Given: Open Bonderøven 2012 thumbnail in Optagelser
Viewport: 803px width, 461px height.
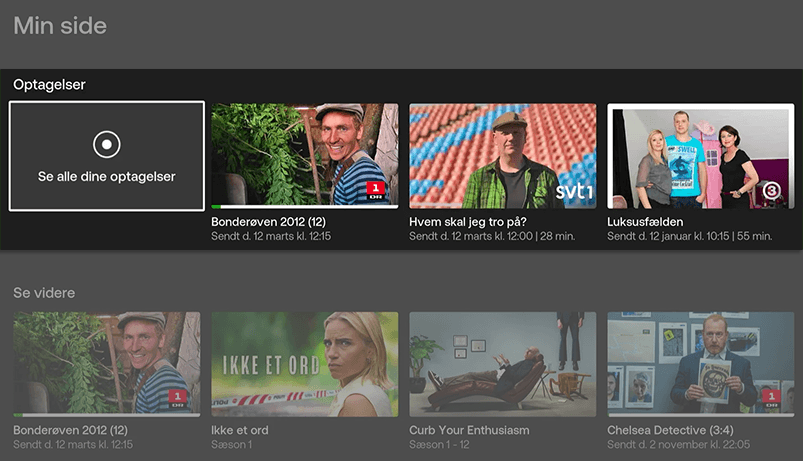Looking at the screenshot, I should pos(305,156).
